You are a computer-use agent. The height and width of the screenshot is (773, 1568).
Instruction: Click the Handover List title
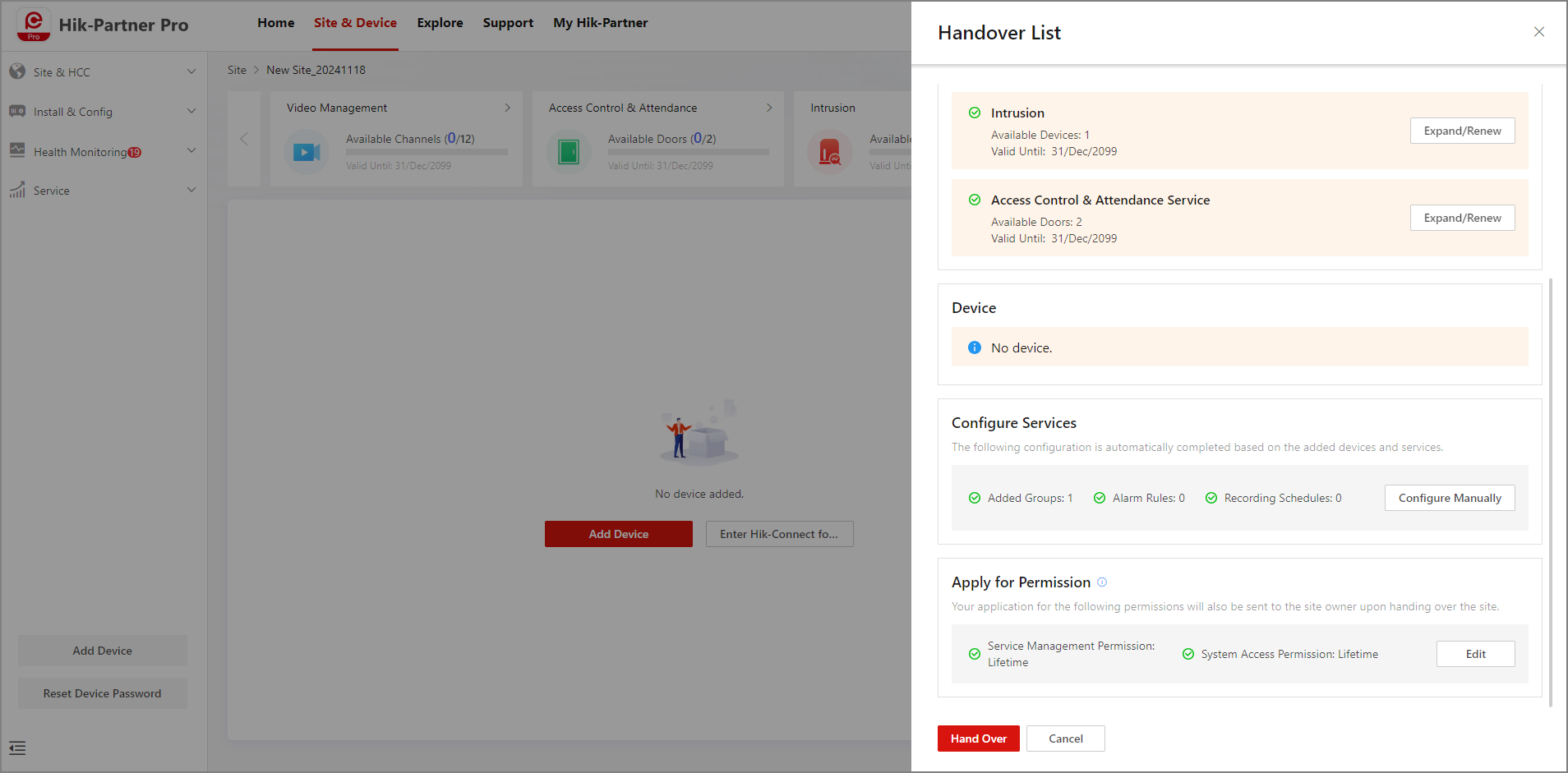click(x=999, y=33)
